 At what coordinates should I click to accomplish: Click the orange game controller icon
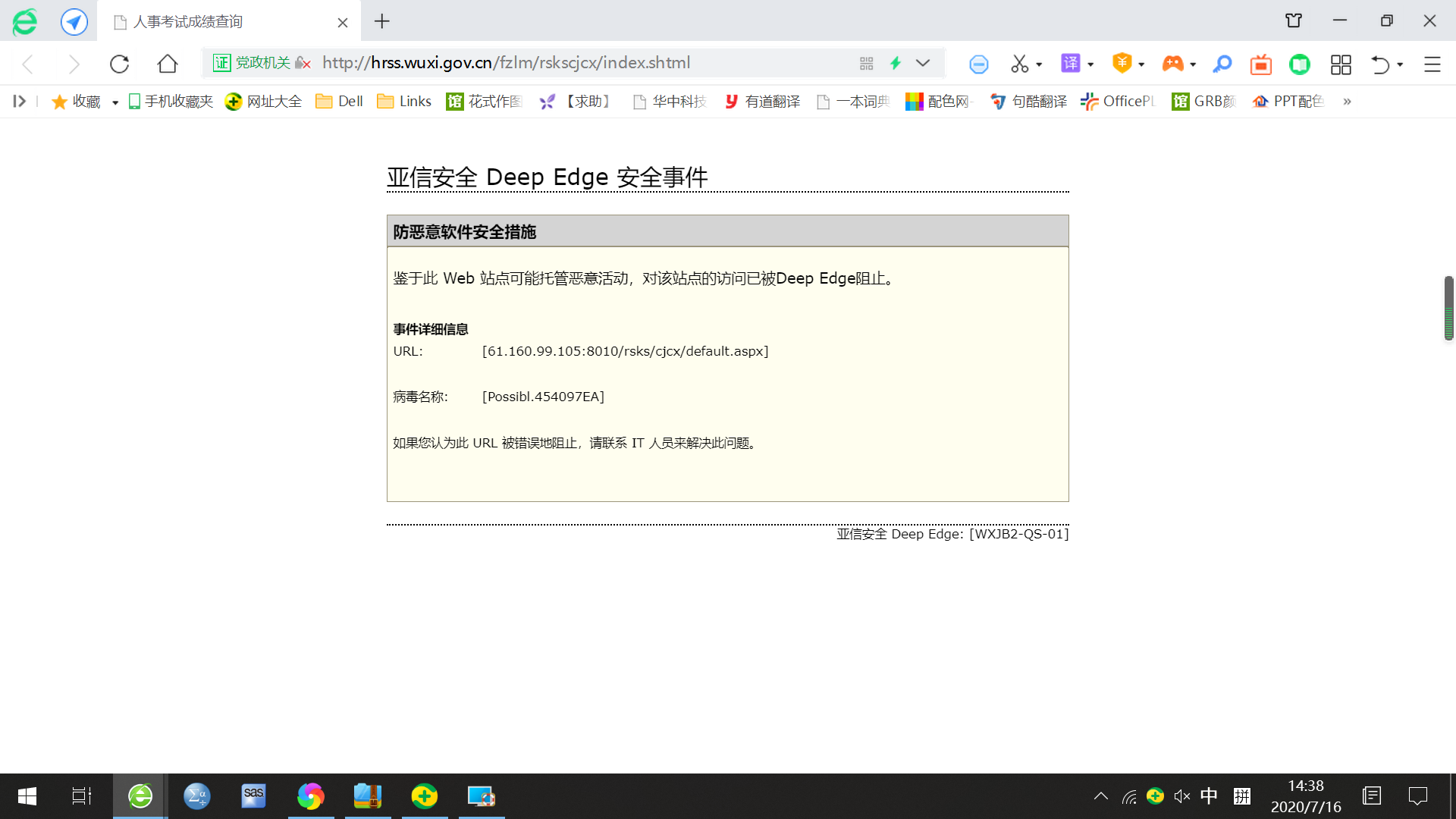1172,64
